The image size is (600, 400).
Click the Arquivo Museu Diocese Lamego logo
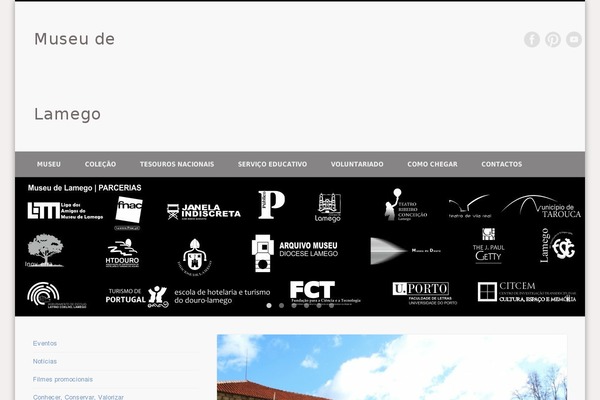coord(295,253)
